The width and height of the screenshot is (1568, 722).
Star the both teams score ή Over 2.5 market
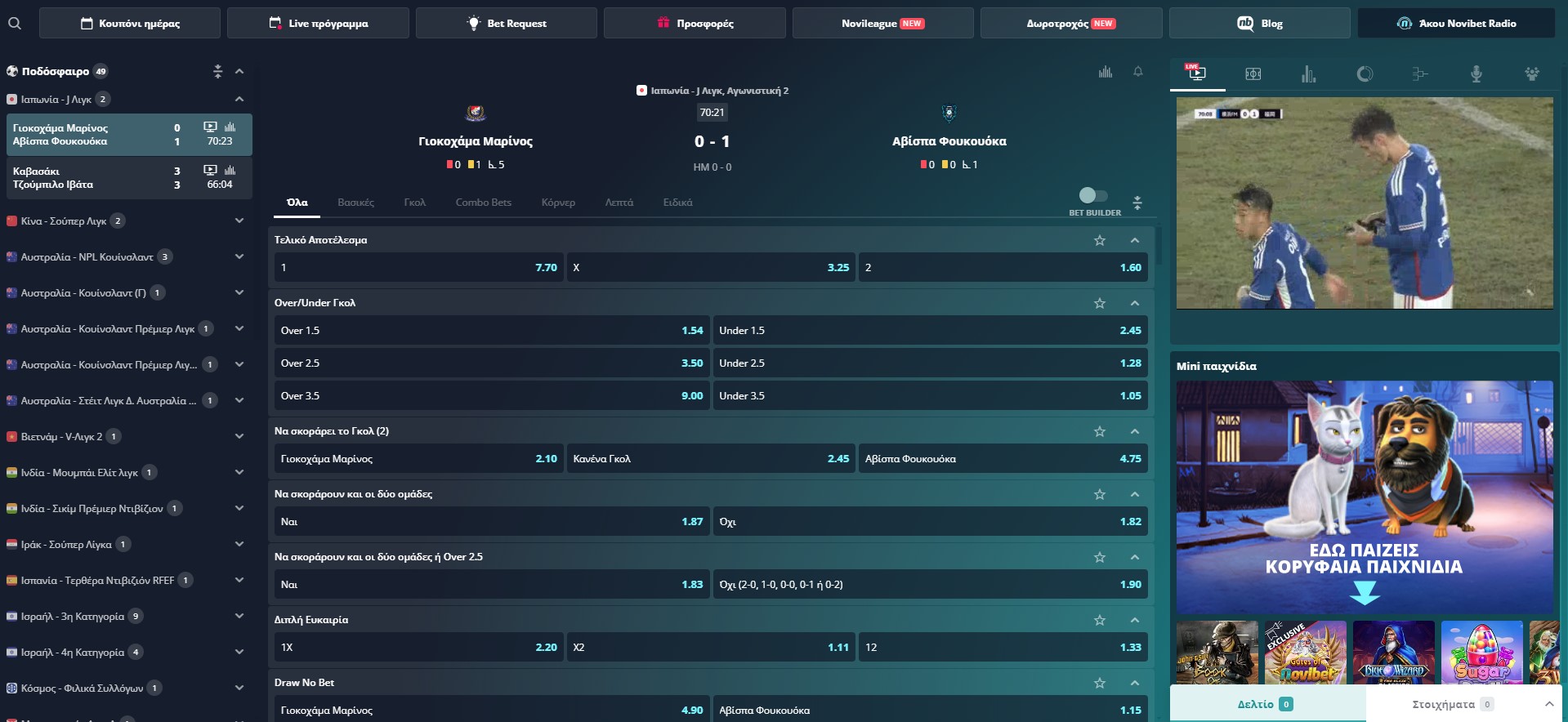pos(1100,557)
